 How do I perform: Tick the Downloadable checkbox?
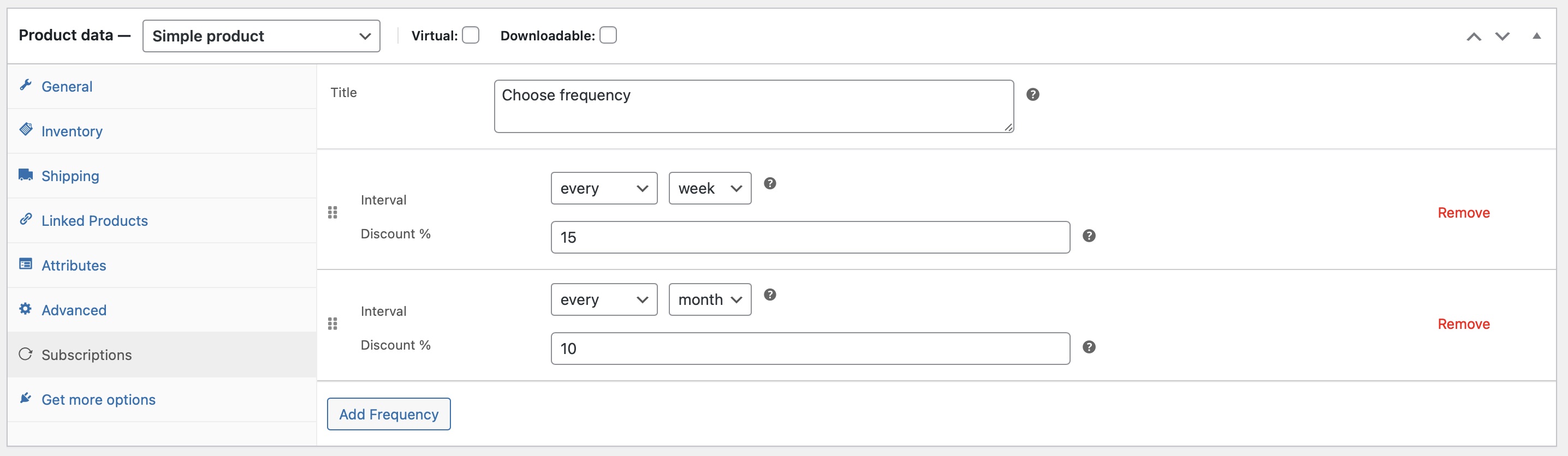(608, 35)
